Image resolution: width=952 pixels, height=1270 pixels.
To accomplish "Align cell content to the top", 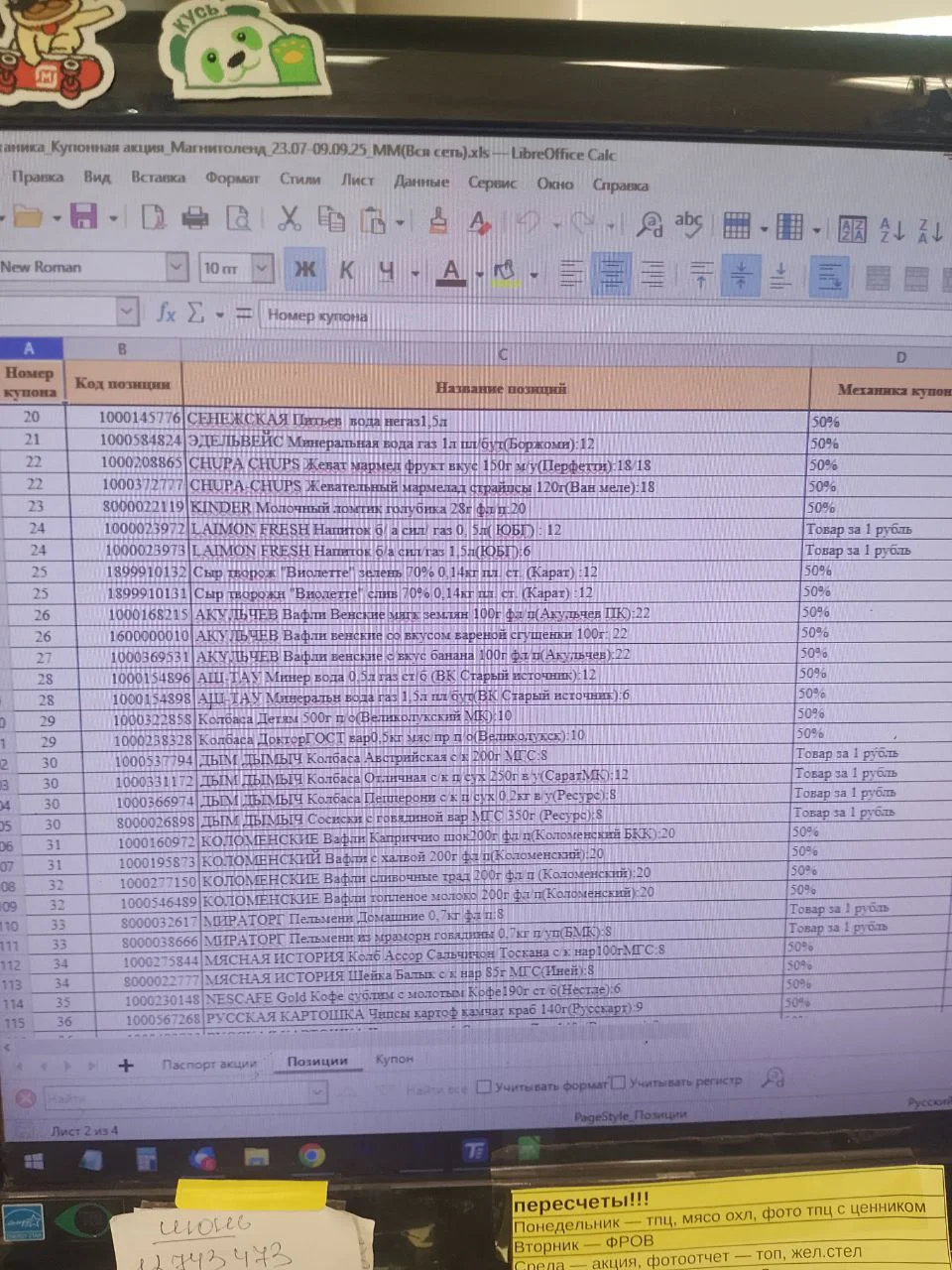I will (701, 275).
